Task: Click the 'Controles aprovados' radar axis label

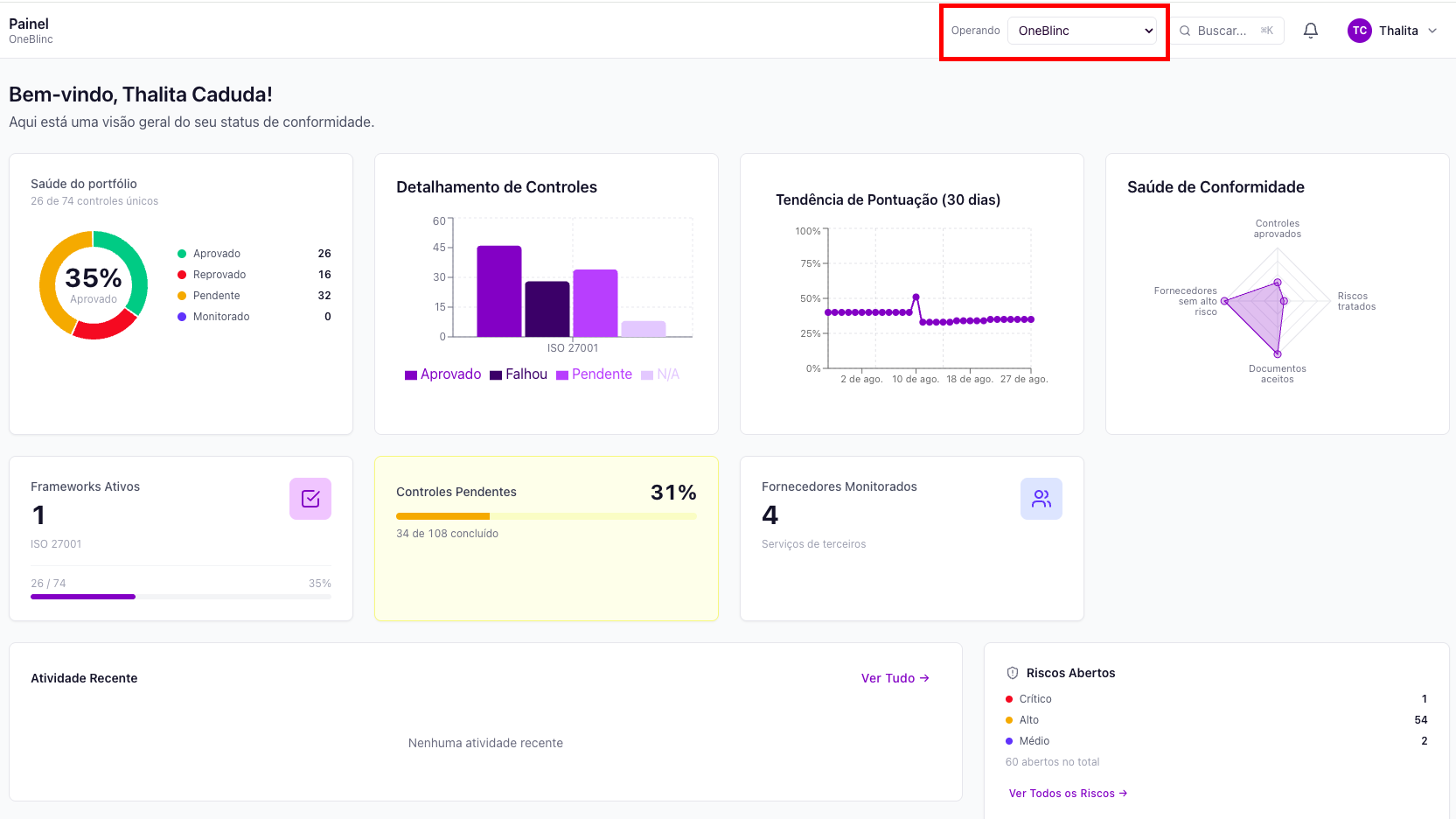Action: point(1278,228)
